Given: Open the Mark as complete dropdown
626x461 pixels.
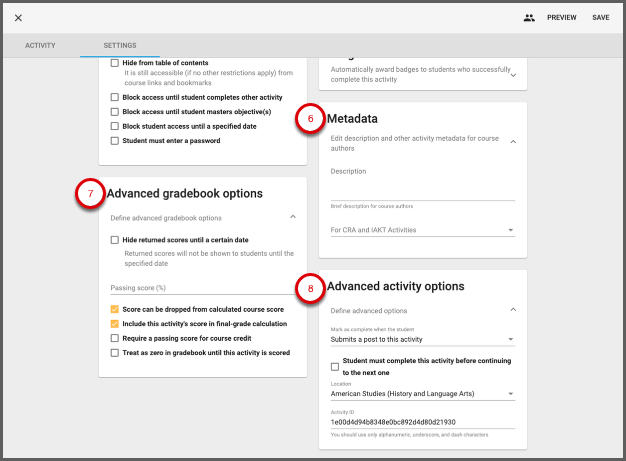Looking at the screenshot, I should pyautogui.click(x=422, y=340).
